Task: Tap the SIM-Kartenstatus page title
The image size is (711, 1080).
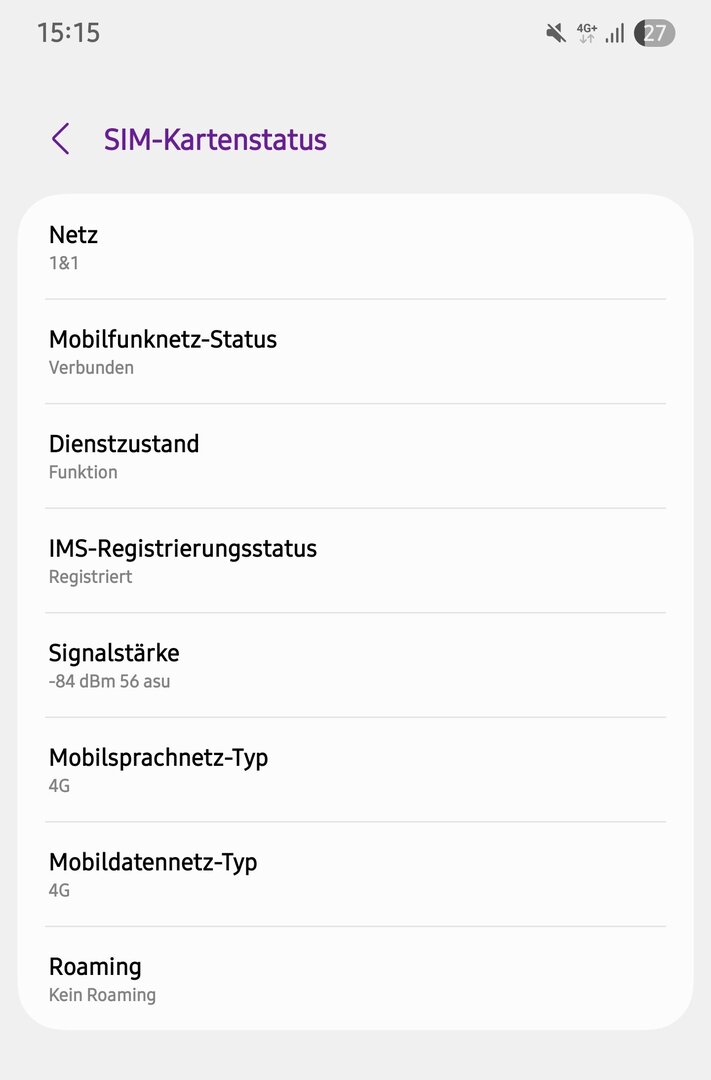Action: pos(215,139)
